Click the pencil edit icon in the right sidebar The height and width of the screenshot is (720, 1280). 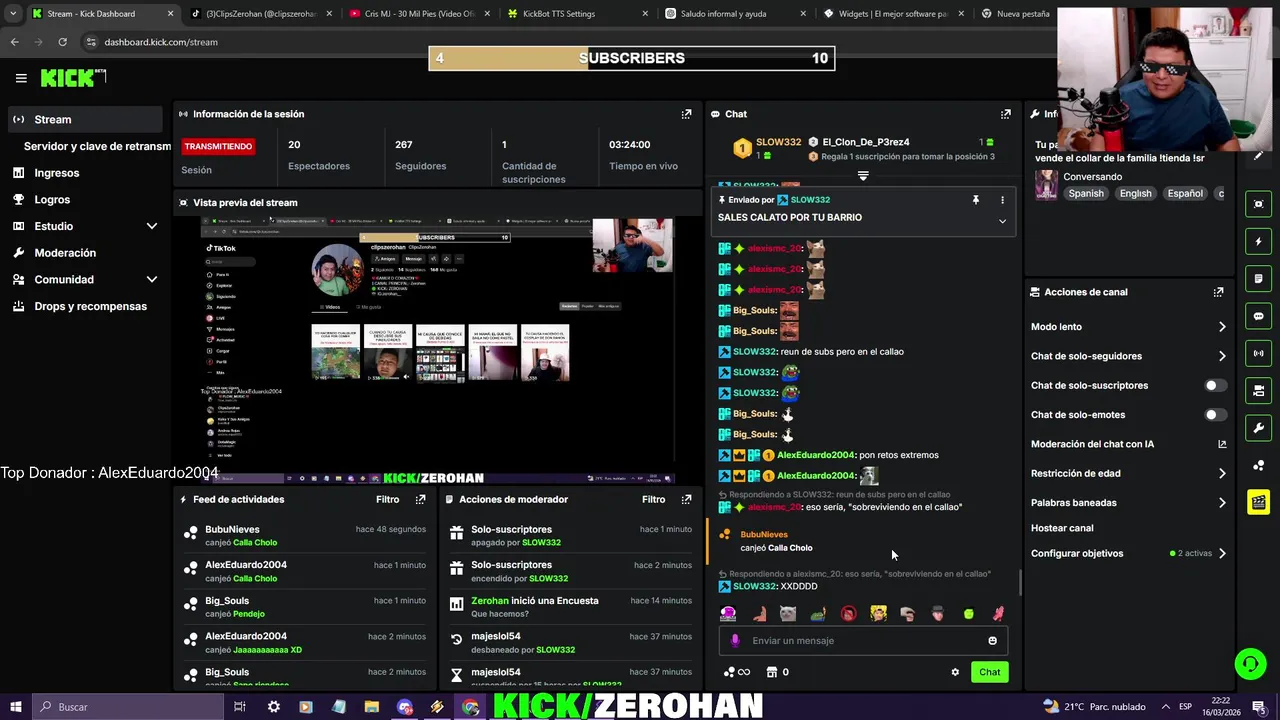1258,155
